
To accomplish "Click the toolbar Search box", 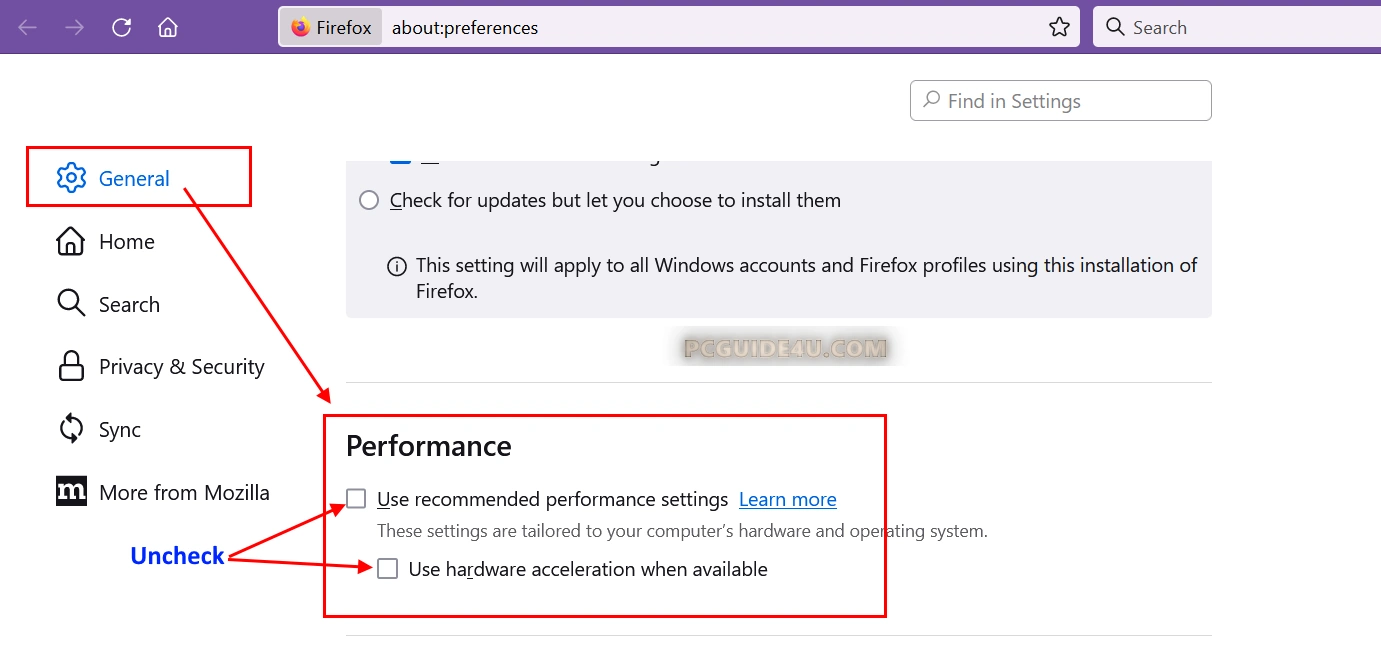I will (x=1240, y=27).
